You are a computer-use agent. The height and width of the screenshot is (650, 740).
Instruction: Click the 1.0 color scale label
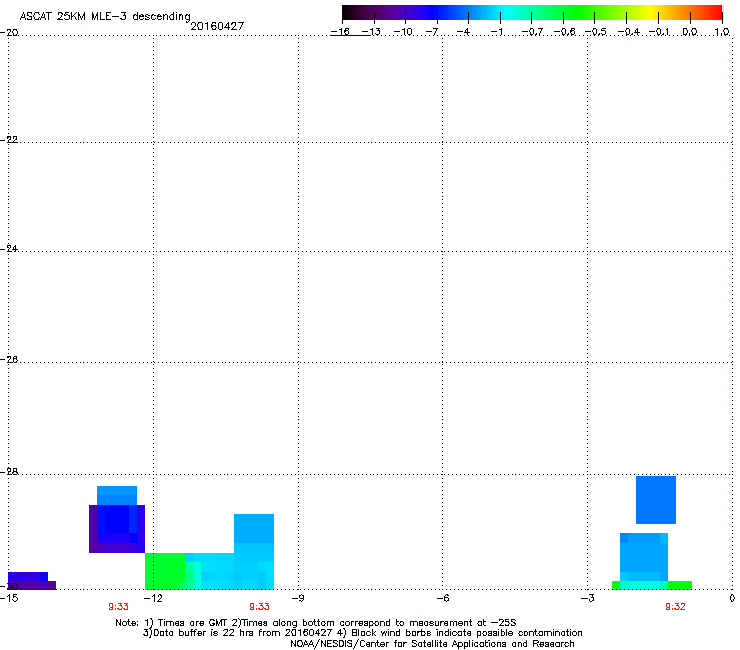722,32
